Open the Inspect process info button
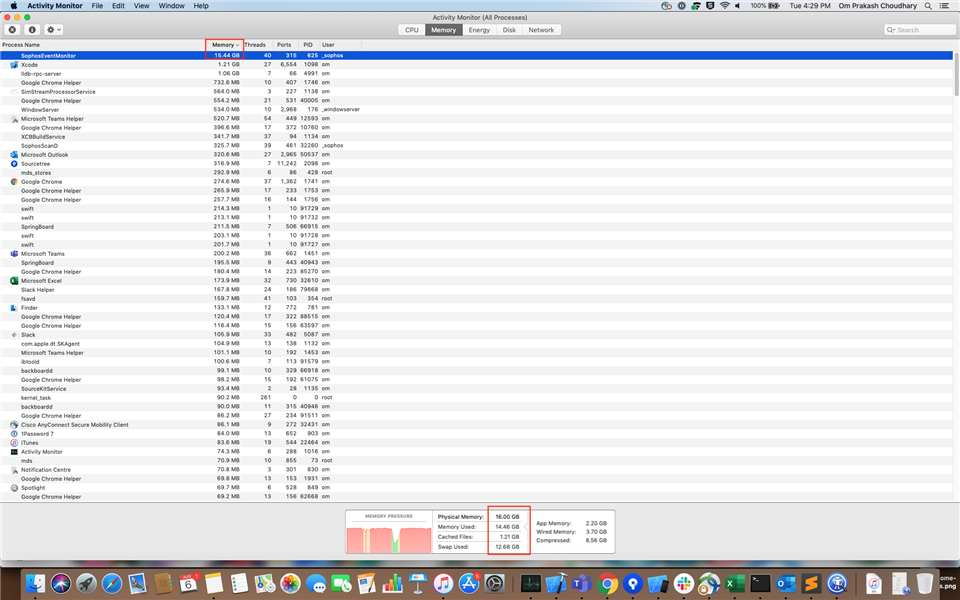Viewport: 960px width, 600px height. (32, 29)
